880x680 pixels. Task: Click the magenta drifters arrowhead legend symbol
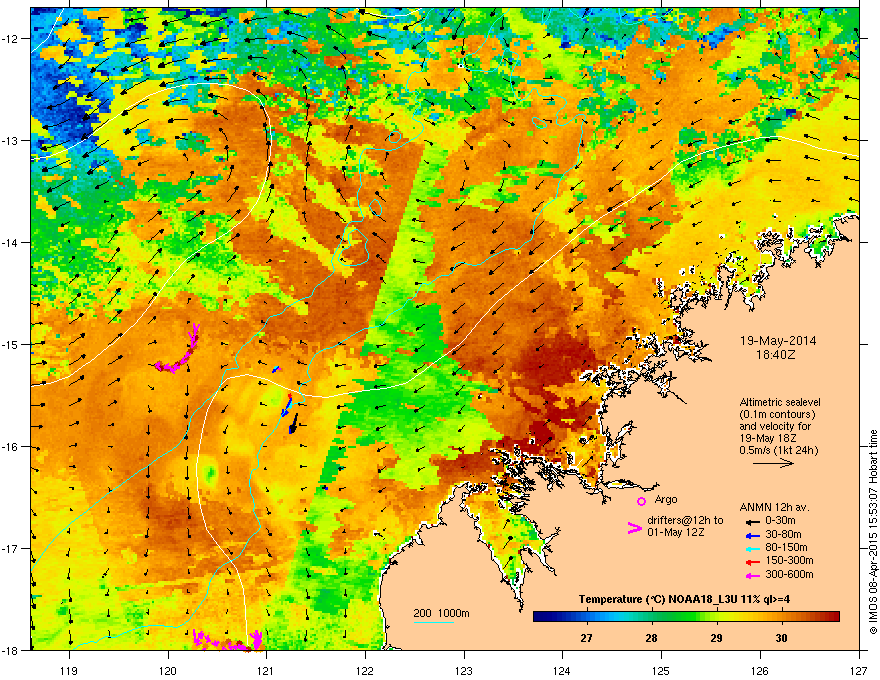click(x=634, y=528)
